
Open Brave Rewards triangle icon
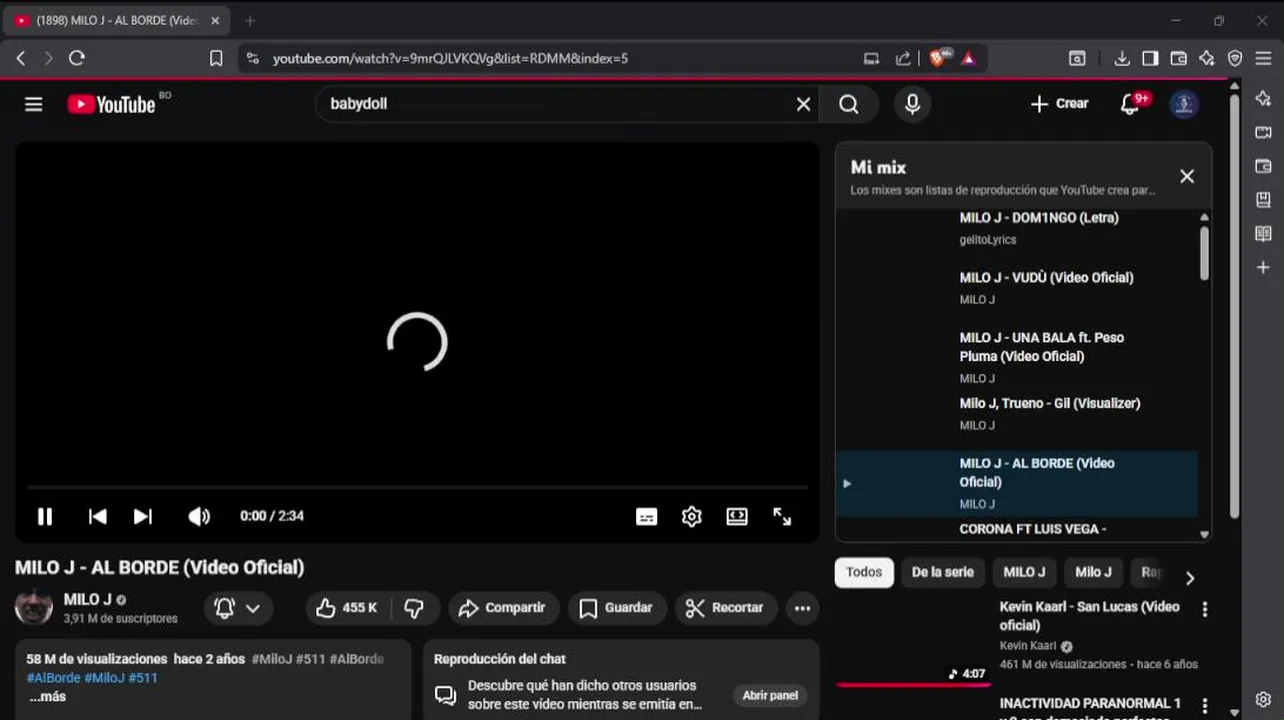[x=968, y=58]
